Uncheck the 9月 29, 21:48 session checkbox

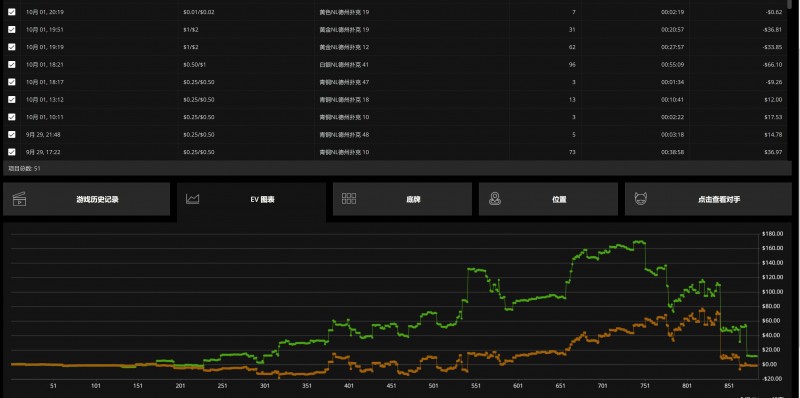coord(12,134)
